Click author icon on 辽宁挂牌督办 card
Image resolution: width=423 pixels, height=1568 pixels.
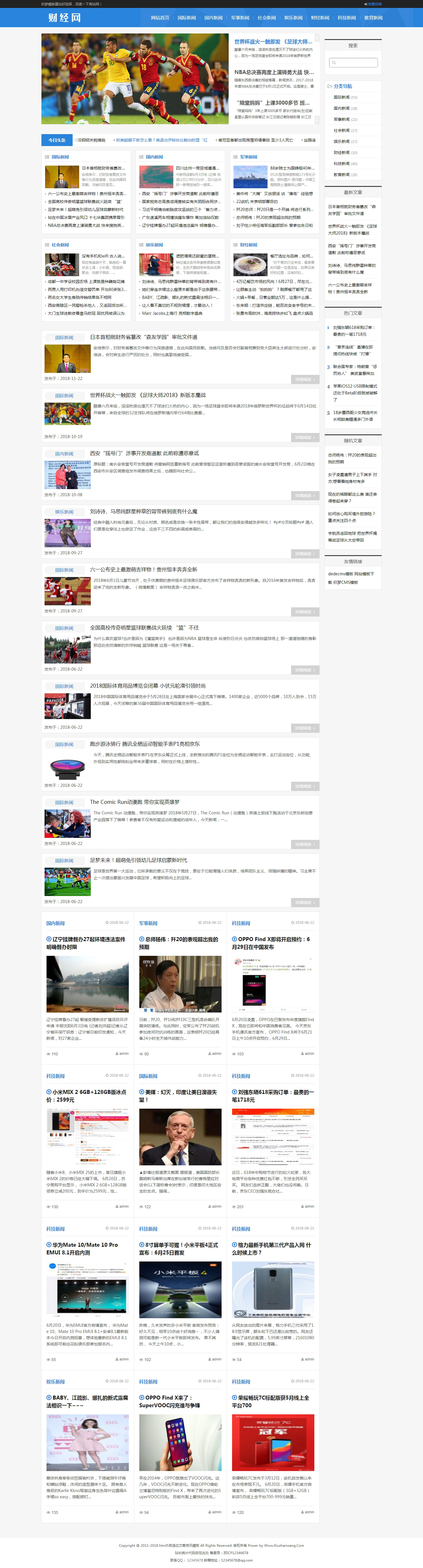coord(117,1053)
